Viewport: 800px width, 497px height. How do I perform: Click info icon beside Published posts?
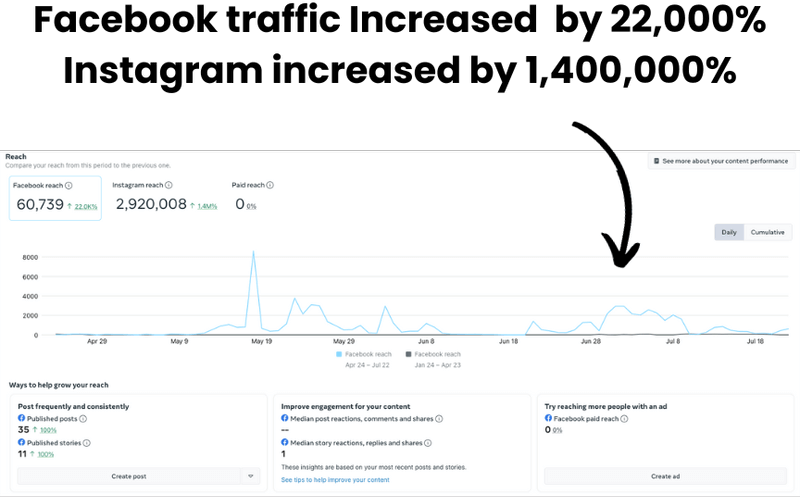point(82,419)
